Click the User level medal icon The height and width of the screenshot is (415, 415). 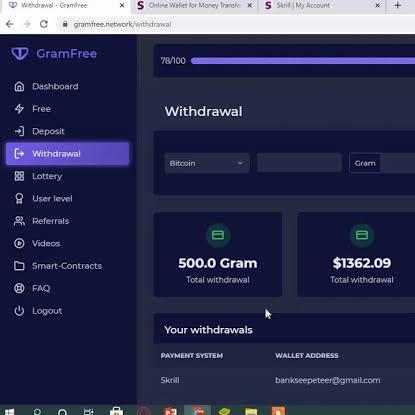pyautogui.click(x=19, y=199)
